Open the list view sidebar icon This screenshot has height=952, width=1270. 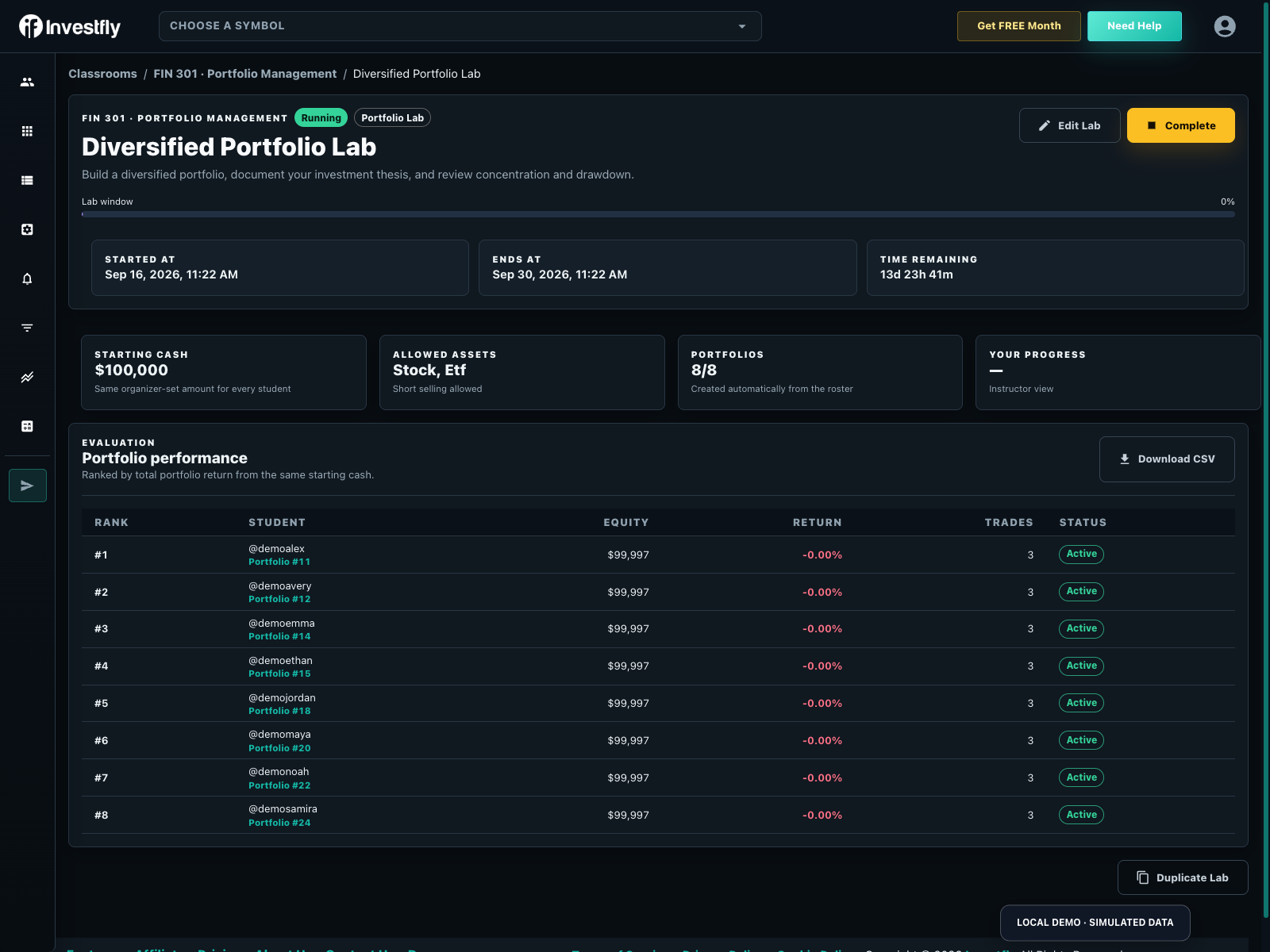click(x=27, y=180)
